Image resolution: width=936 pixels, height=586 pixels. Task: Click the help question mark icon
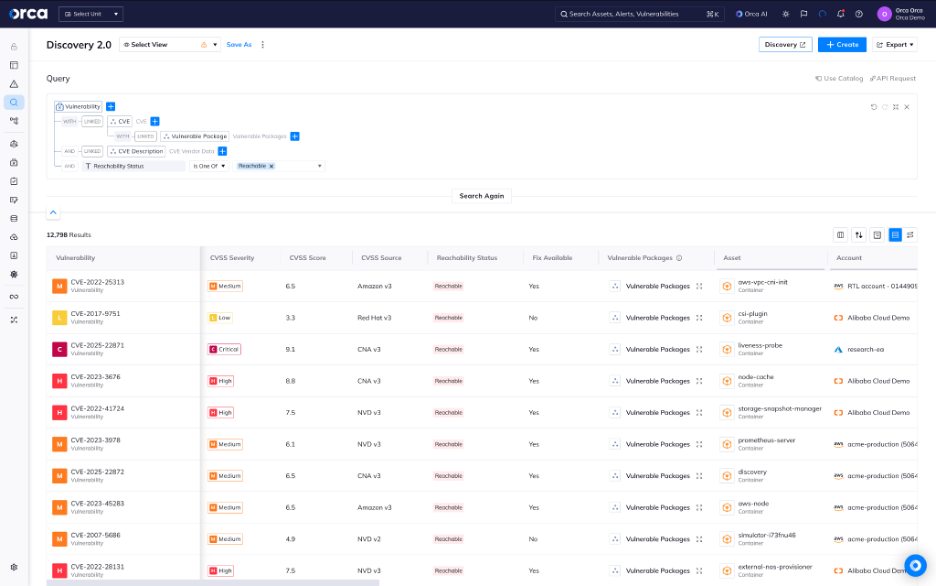click(x=859, y=14)
